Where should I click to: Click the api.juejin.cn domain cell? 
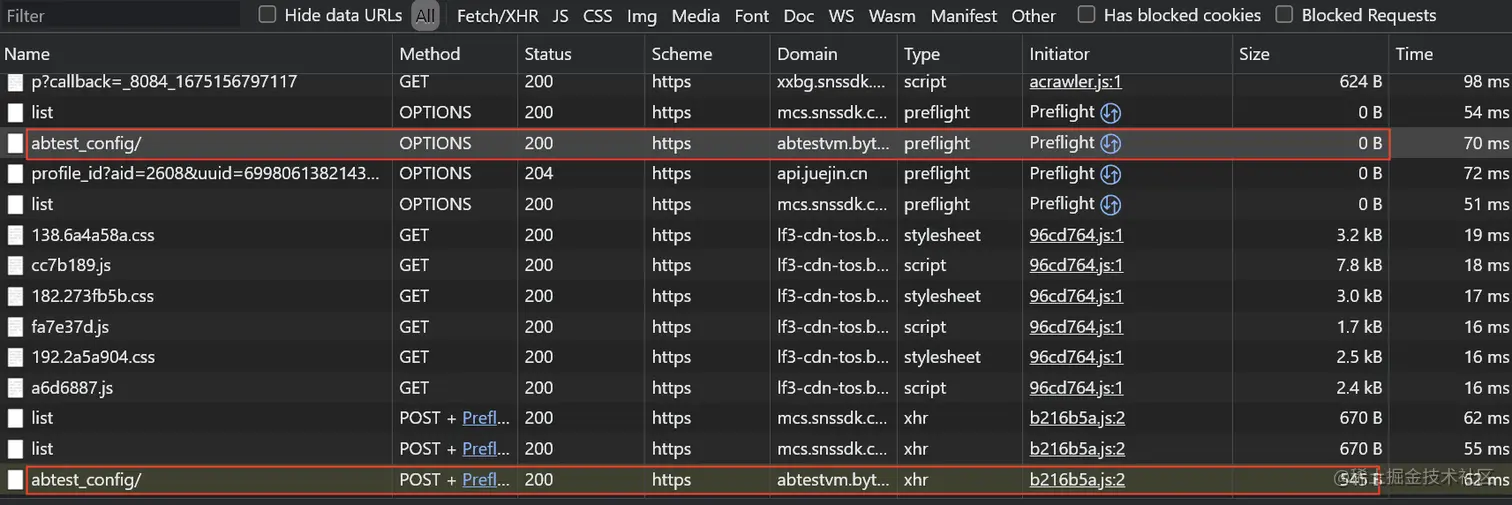pos(822,174)
